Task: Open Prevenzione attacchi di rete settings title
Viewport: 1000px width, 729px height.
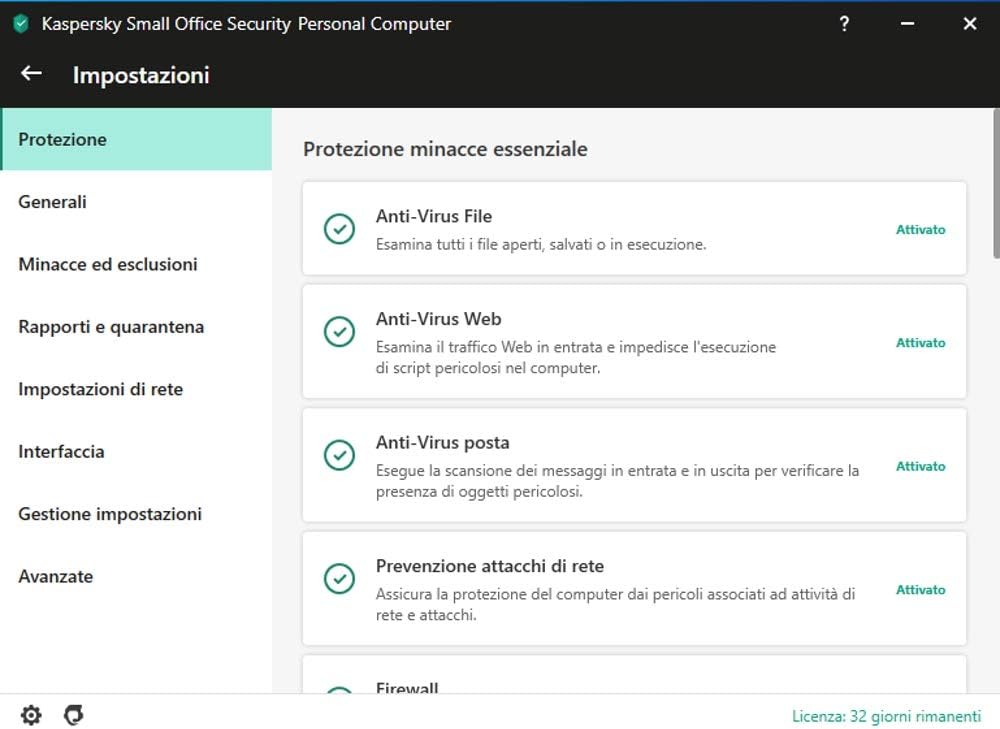Action: click(x=490, y=566)
